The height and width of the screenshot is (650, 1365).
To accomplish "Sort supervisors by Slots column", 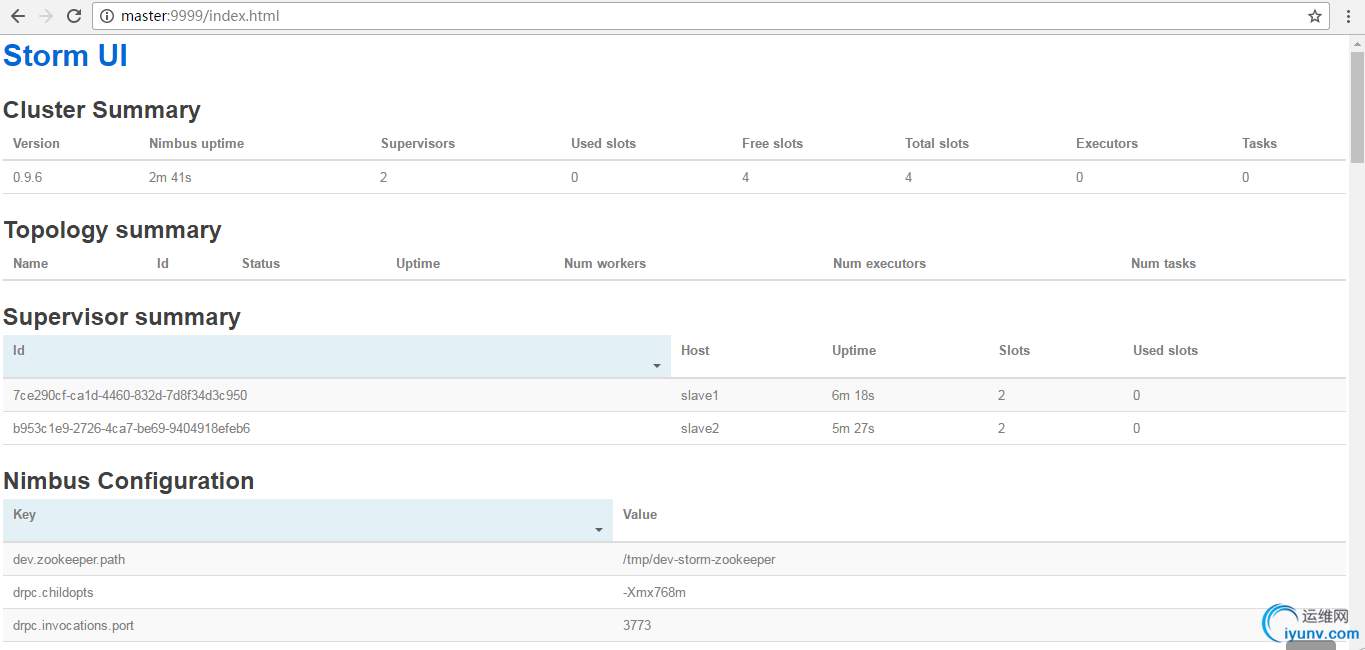I will click(x=1014, y=350).
